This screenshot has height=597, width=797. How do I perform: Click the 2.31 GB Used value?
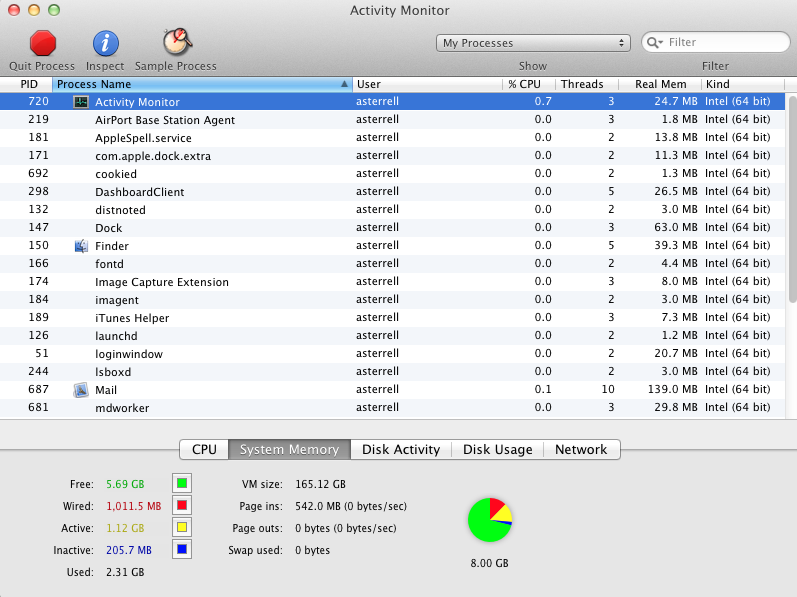pyautogui.click(x=125, y=572)
